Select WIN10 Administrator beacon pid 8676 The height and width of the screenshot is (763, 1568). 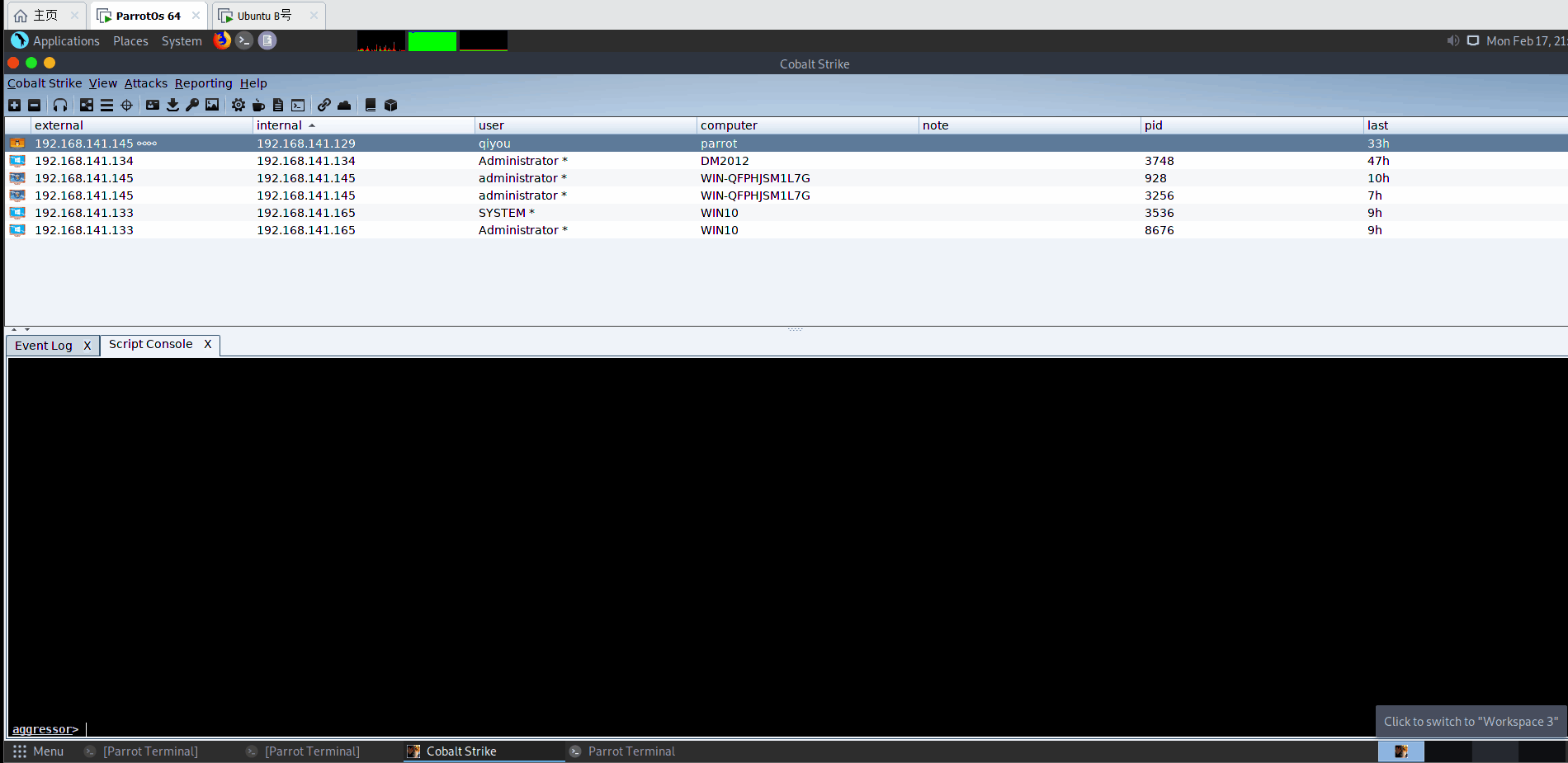[x=786, y=230]
